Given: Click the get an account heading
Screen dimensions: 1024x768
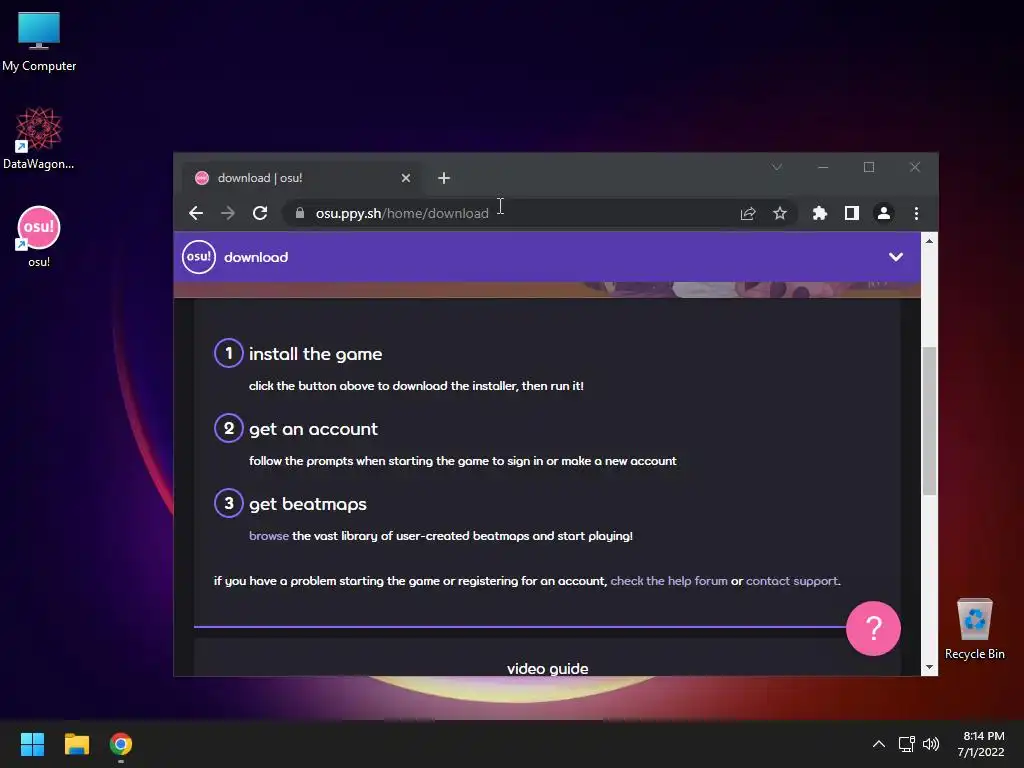Looking at the screenshot, I should click(313, 429).
